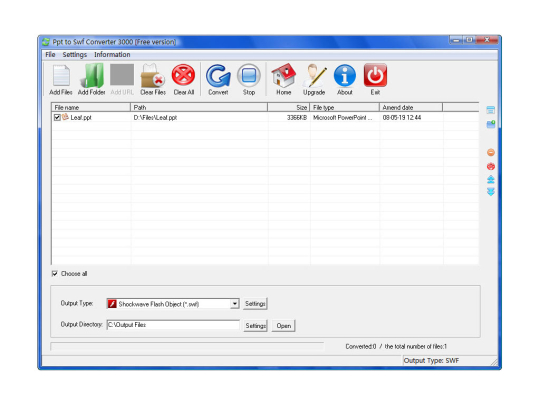
Task: Maximize the converter window
Action: point(469,40)
